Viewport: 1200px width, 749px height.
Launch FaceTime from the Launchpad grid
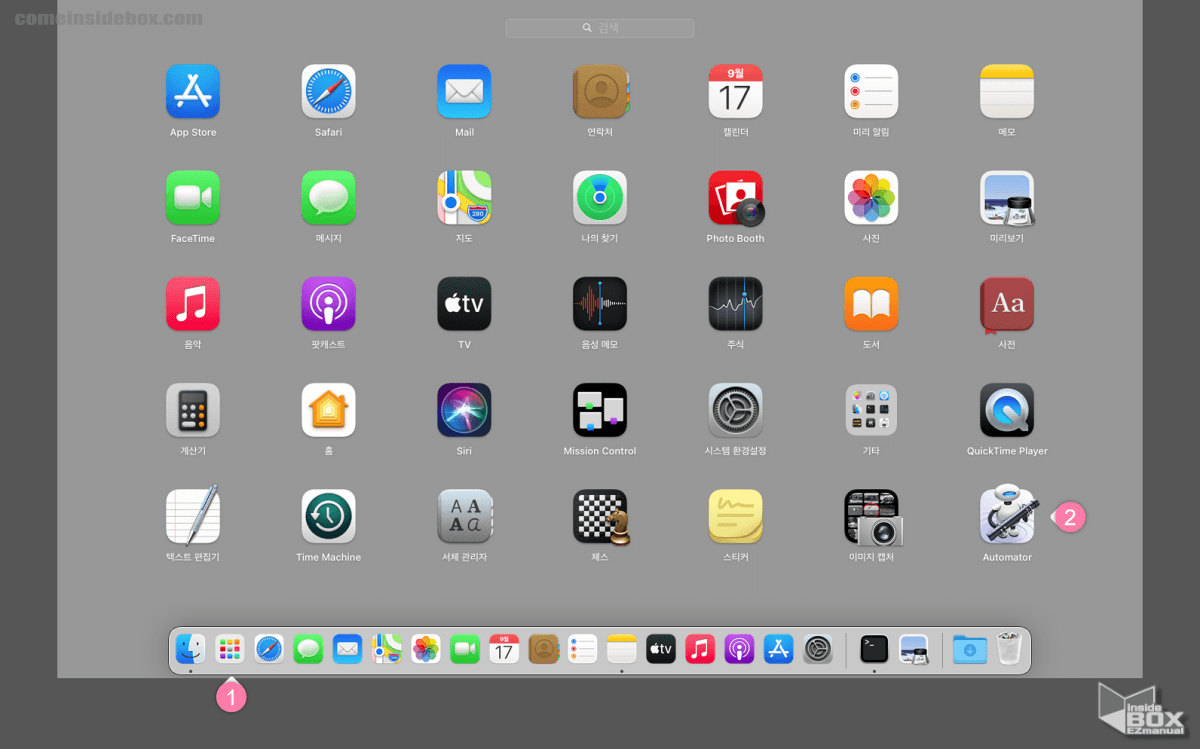tap(193, 198)
